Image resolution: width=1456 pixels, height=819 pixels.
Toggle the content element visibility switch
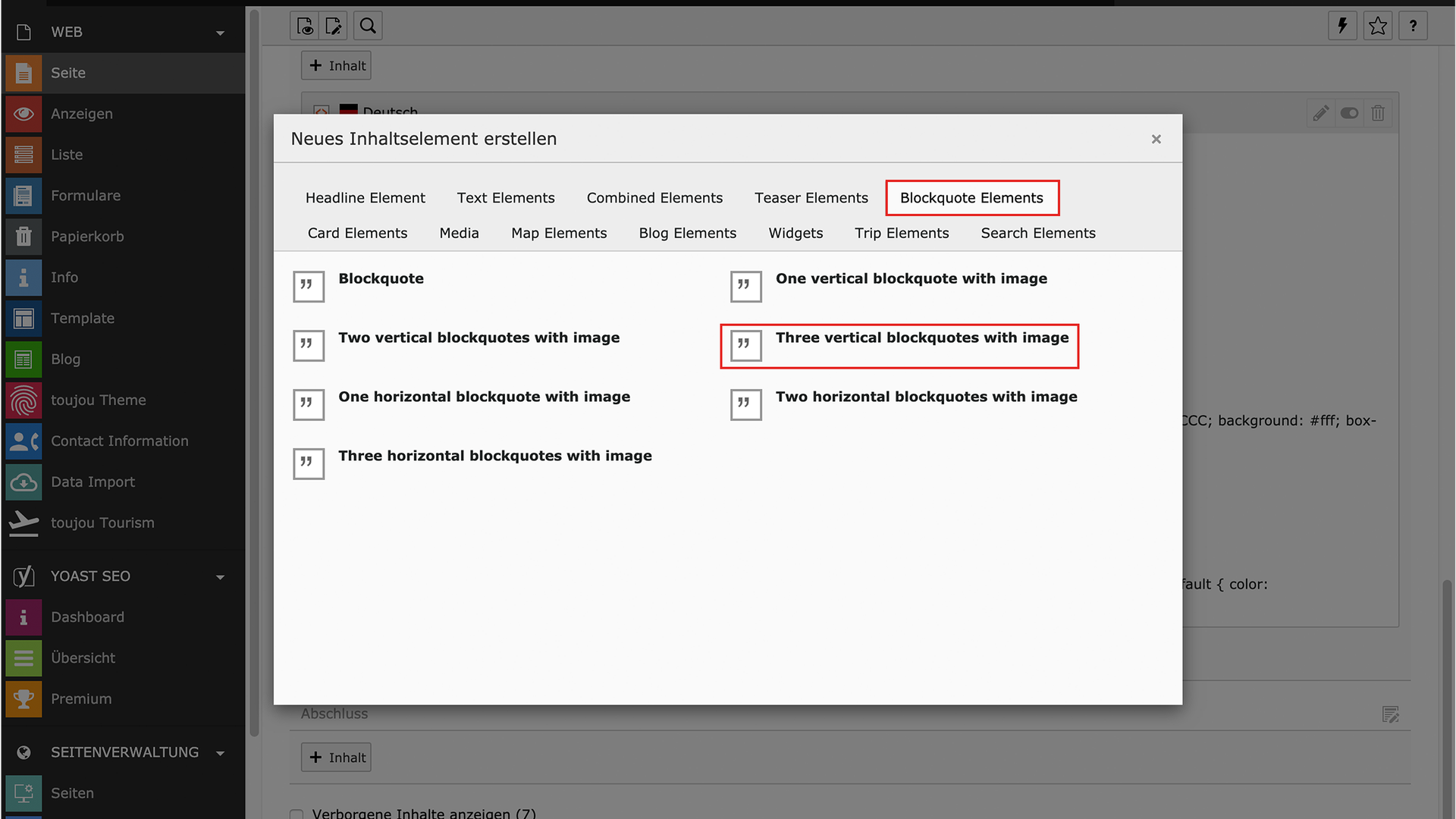click(1349, 114)
